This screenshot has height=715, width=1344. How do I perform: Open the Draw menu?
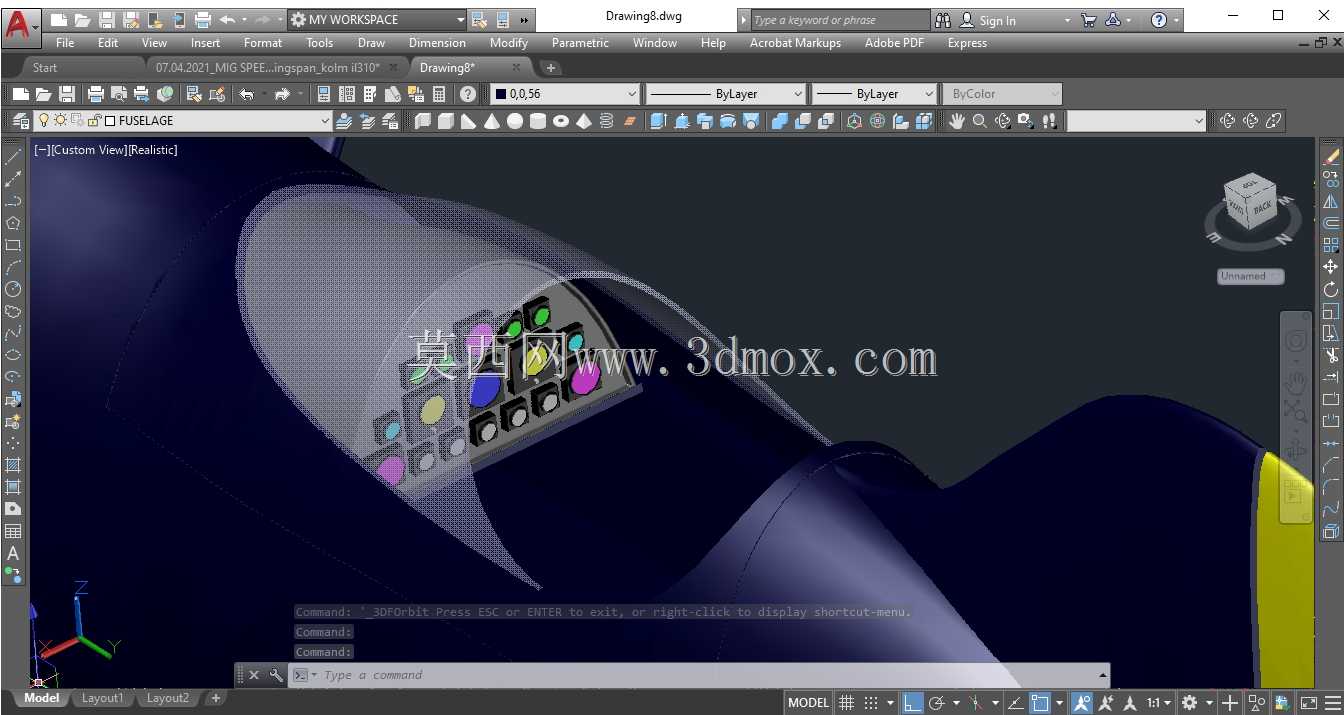tap(371, 43)
